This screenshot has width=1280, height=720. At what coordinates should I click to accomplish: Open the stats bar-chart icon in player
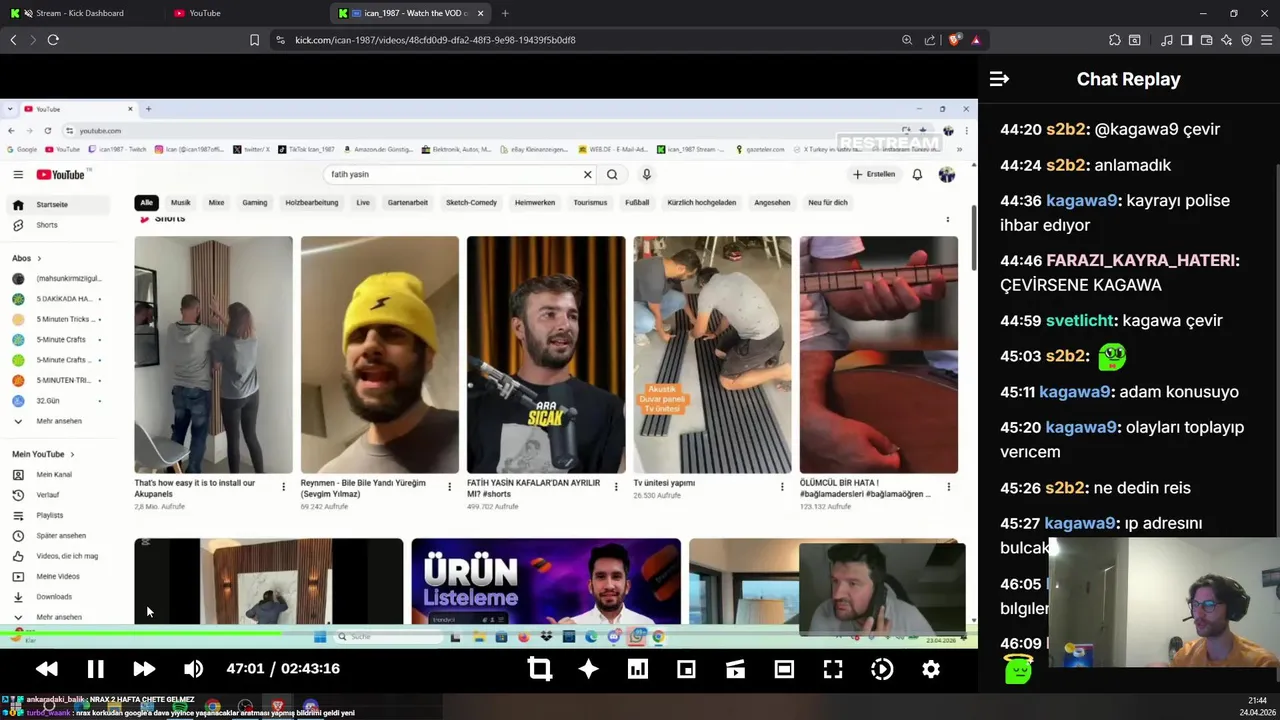[x=637, y=669]
